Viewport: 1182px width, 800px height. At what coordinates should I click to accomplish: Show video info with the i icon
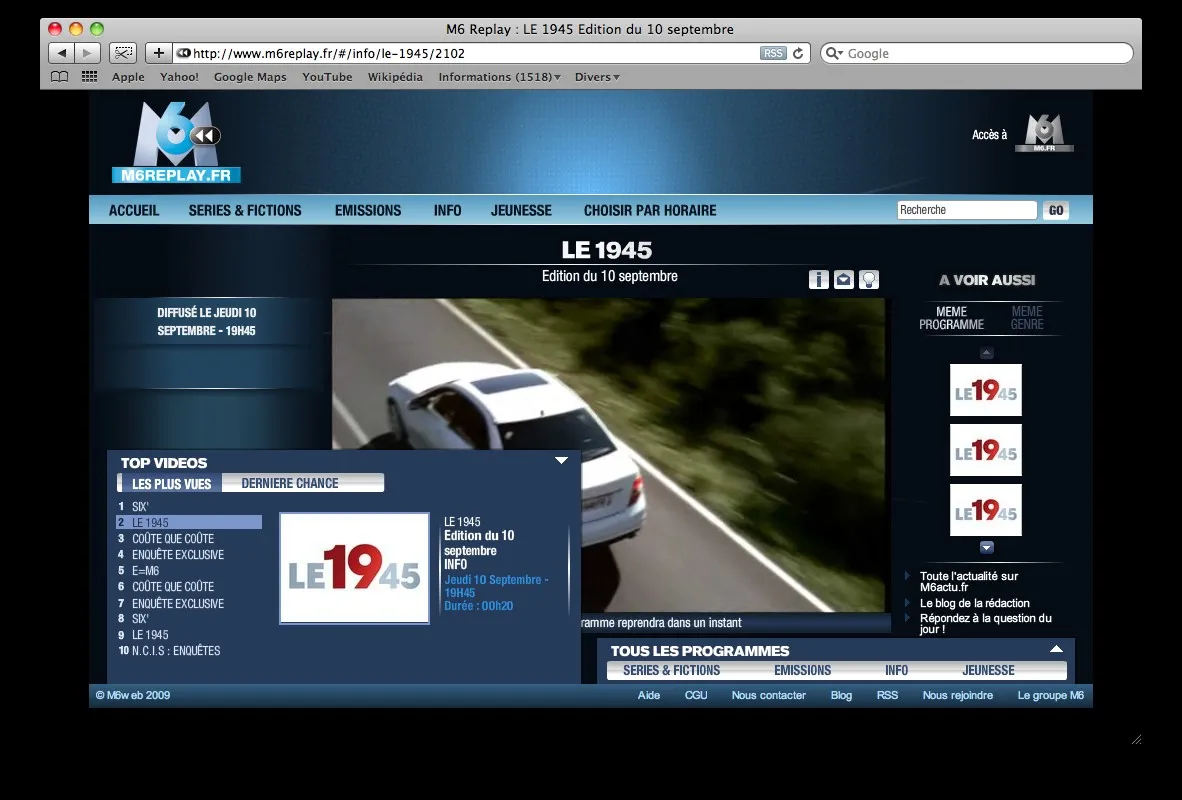coord(819,280)
